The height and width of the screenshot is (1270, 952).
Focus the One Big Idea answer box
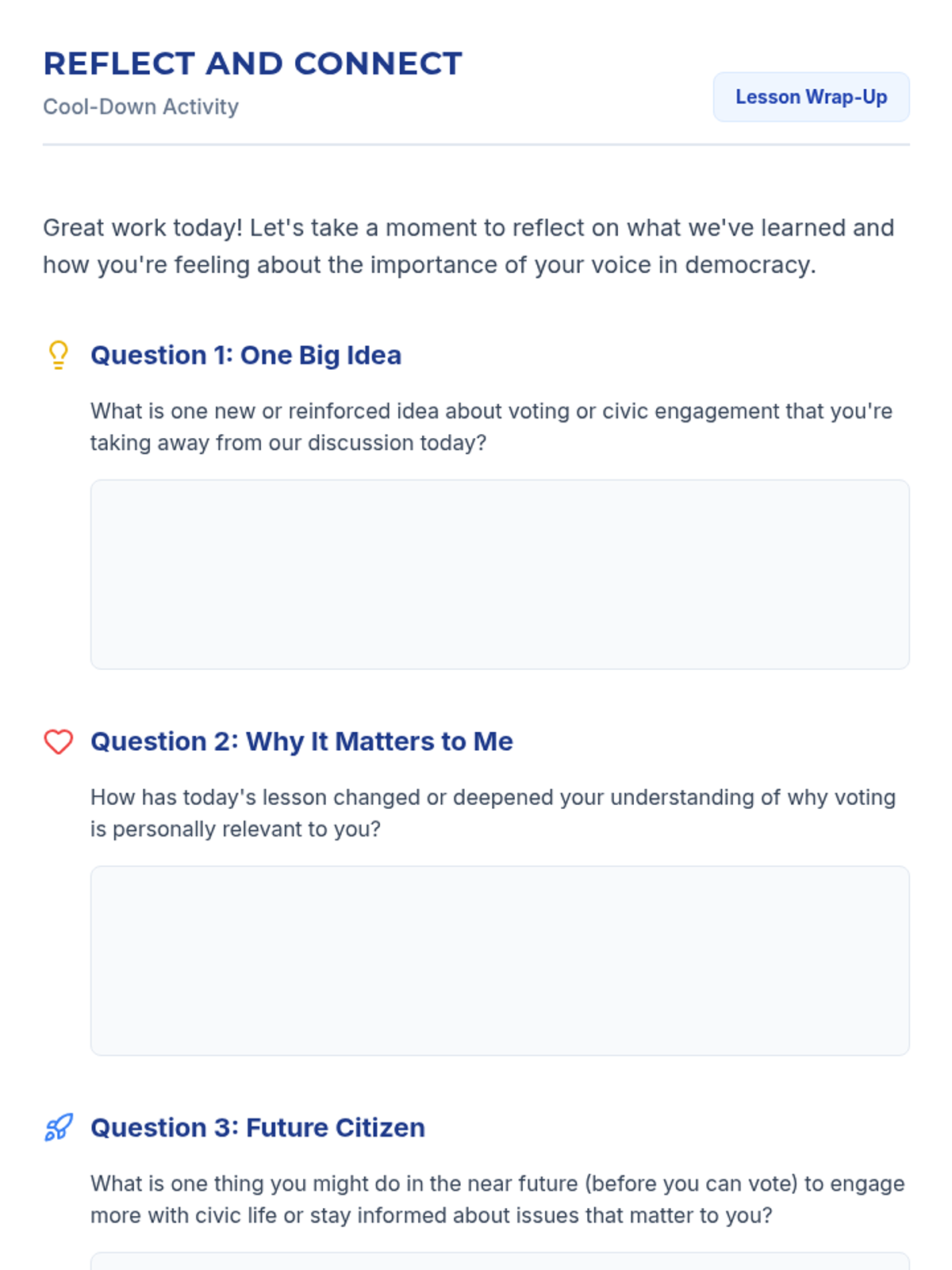coord(500,574)
